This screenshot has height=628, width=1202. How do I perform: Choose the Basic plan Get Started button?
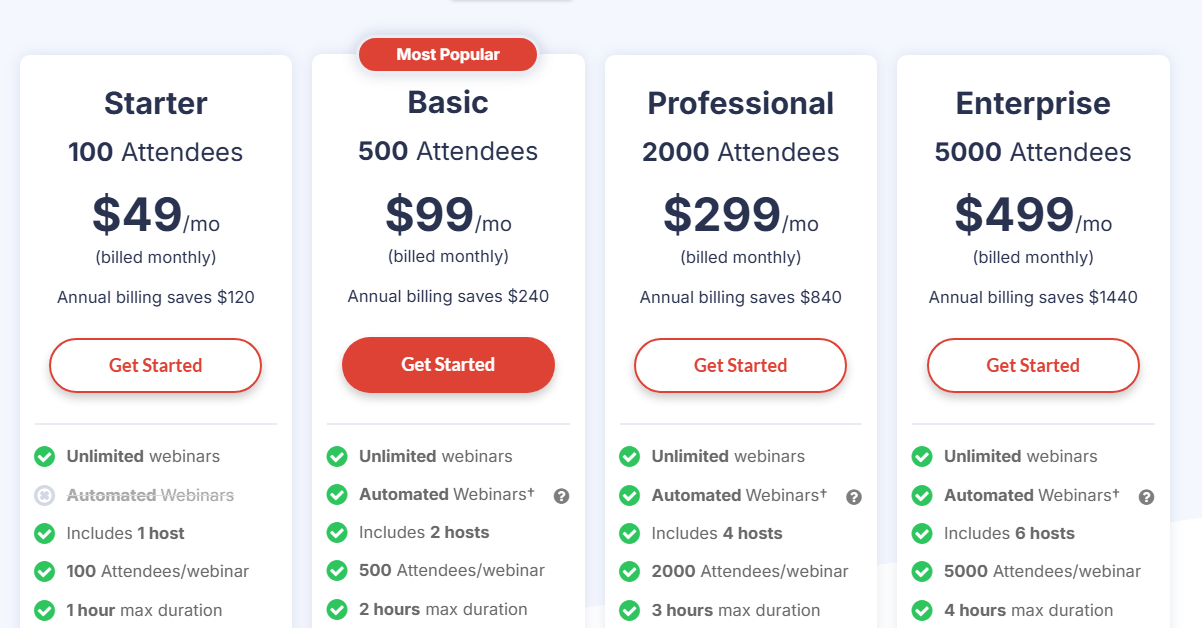[448, 365]
